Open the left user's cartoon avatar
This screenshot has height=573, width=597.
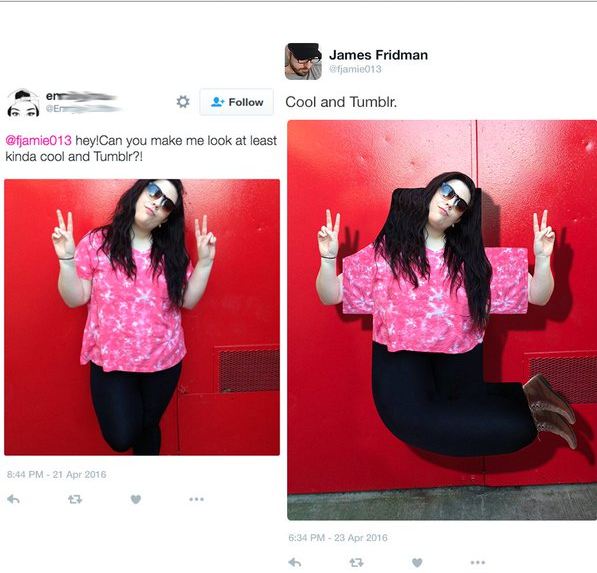click(23, 103)
